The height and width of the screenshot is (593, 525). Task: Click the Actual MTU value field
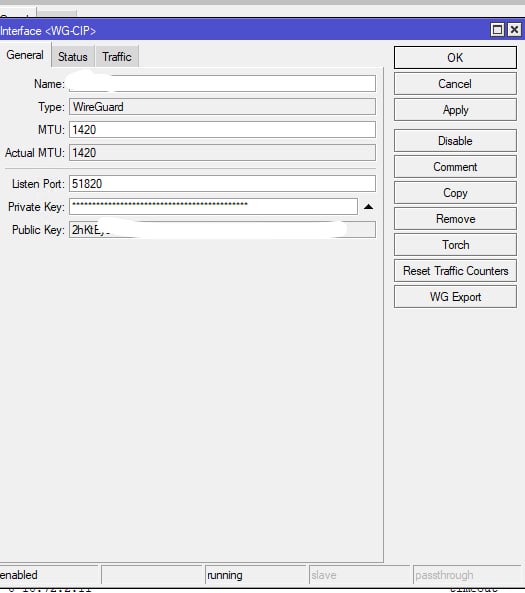222,153
